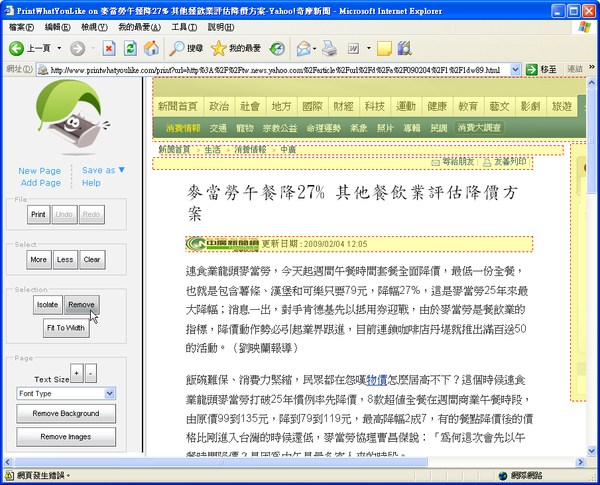Open the 我的最愛(A) menu
This screenshot has height=485, width=600.
pyautogui.click(x=139, y=27)
